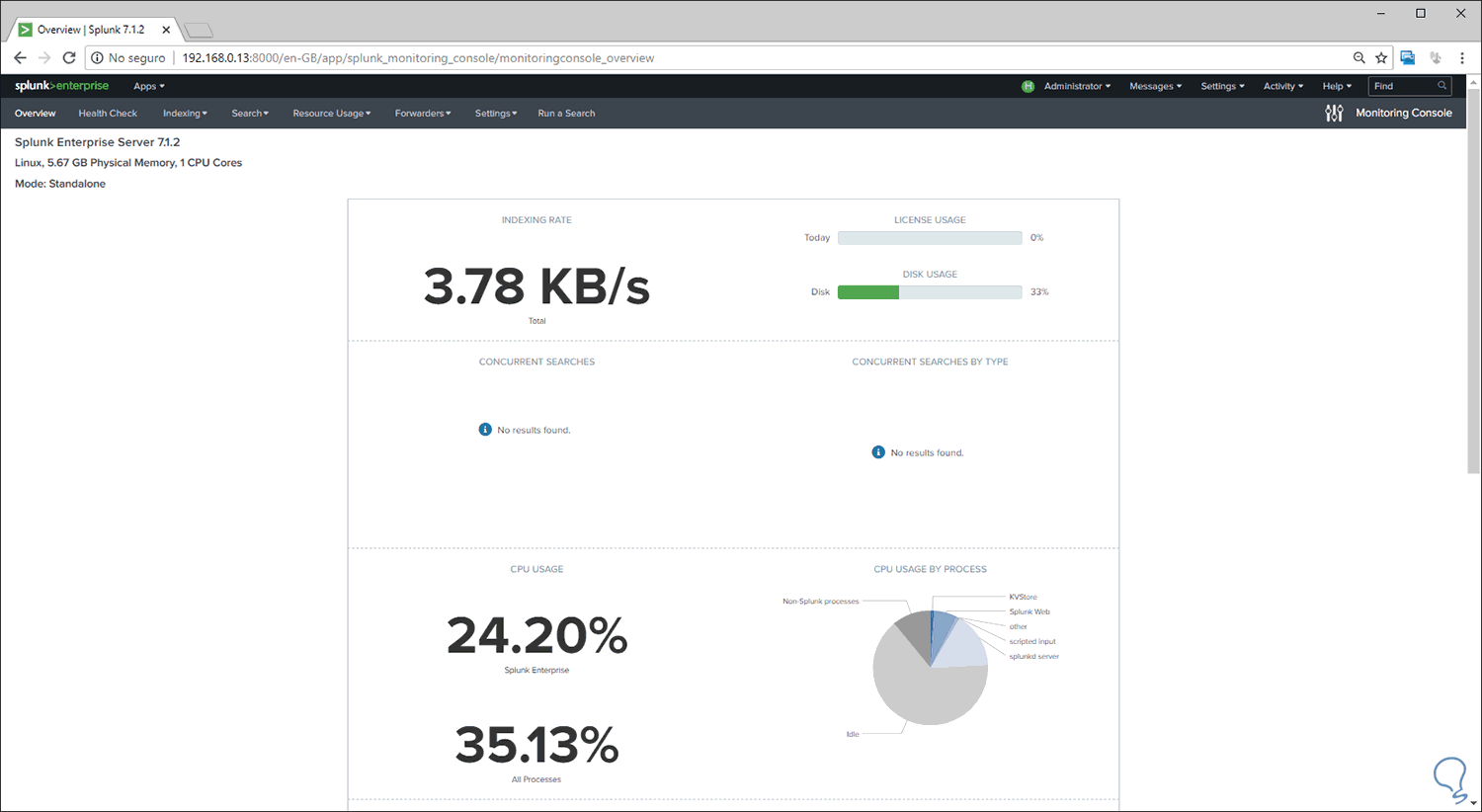
Task: Open the Find search magnifier icon
Action: 1443,86
